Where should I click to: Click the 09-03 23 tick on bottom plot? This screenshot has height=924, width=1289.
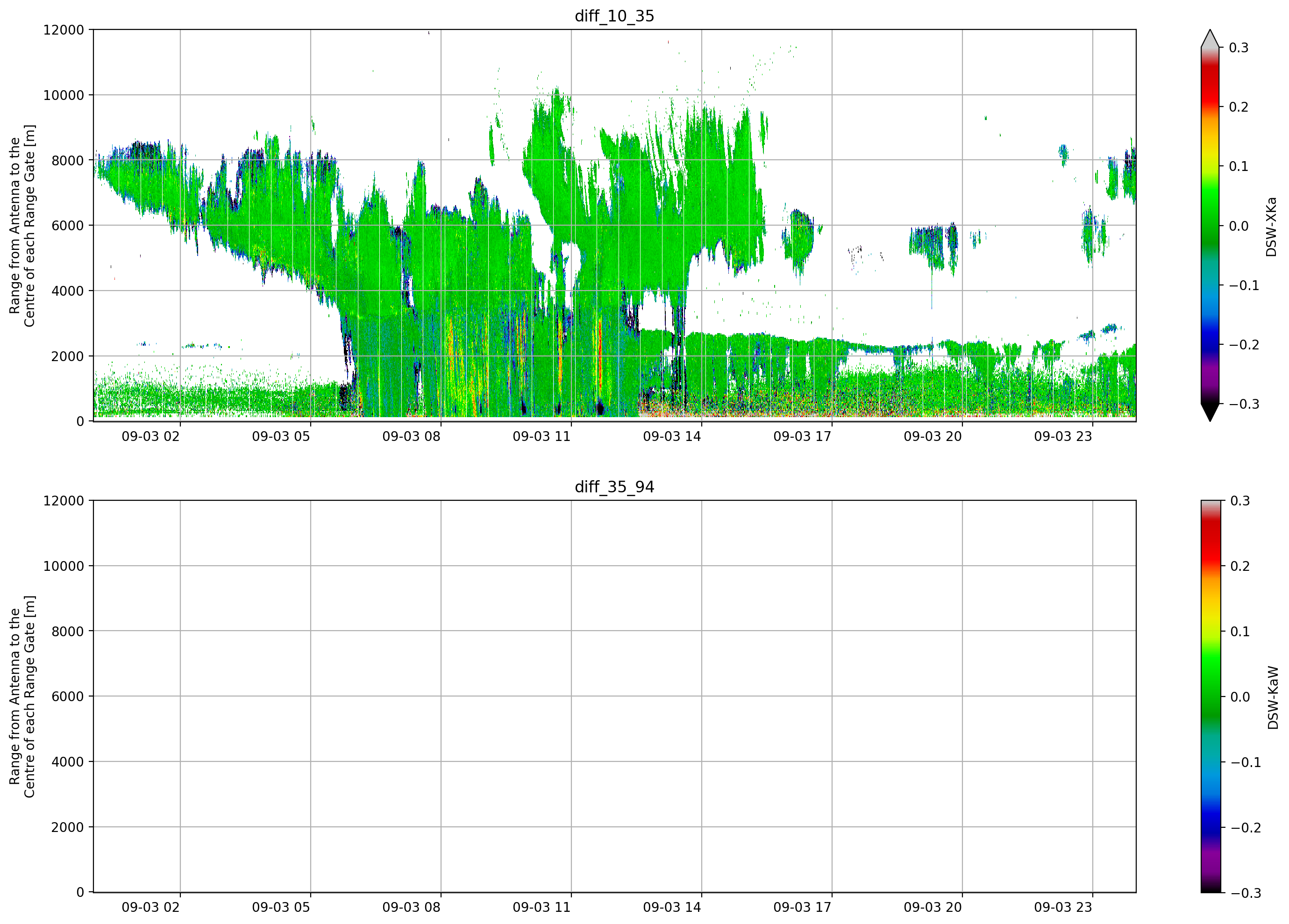pos(1063,908)
